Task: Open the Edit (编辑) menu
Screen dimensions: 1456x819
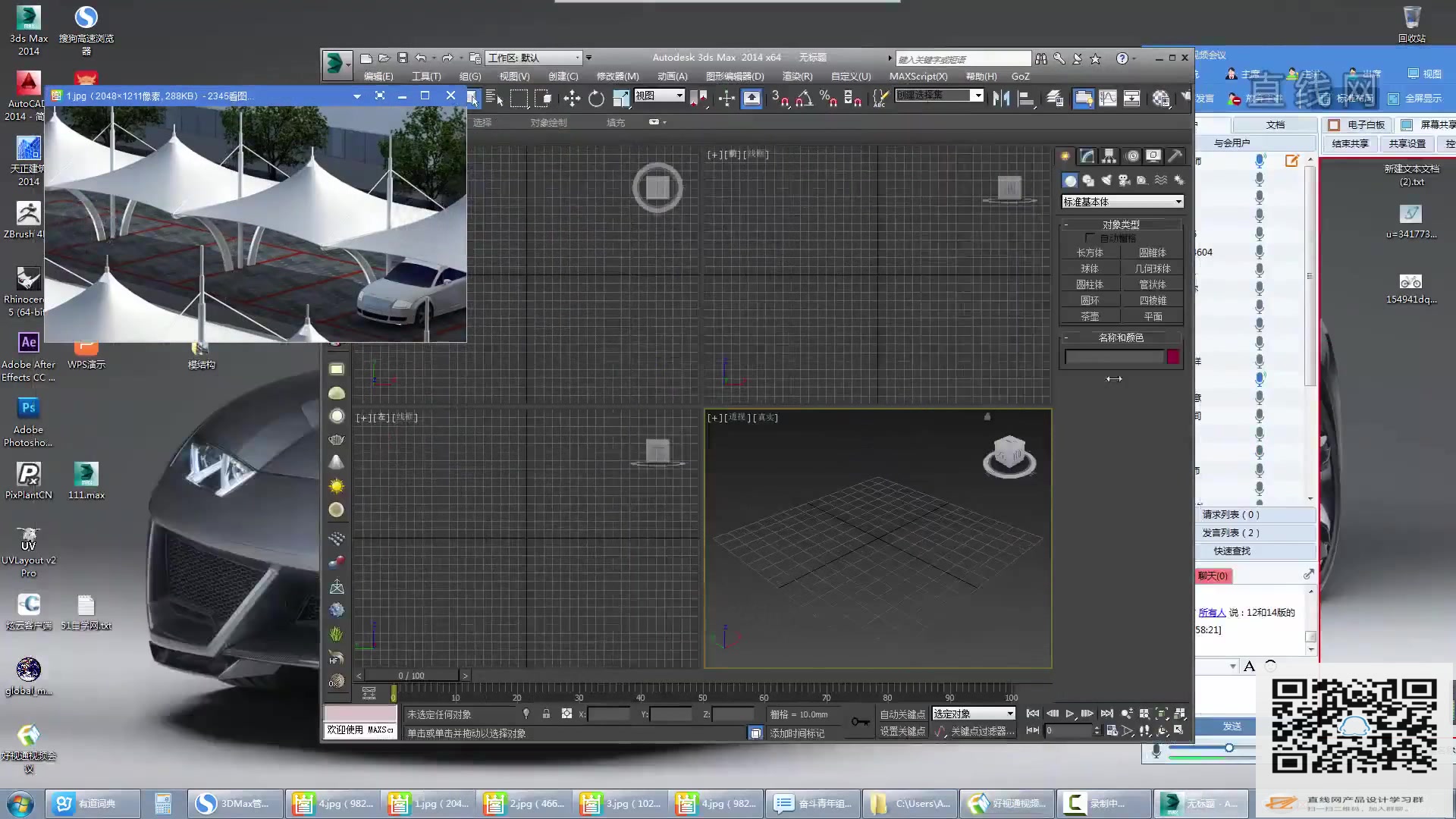Action: 378,77
